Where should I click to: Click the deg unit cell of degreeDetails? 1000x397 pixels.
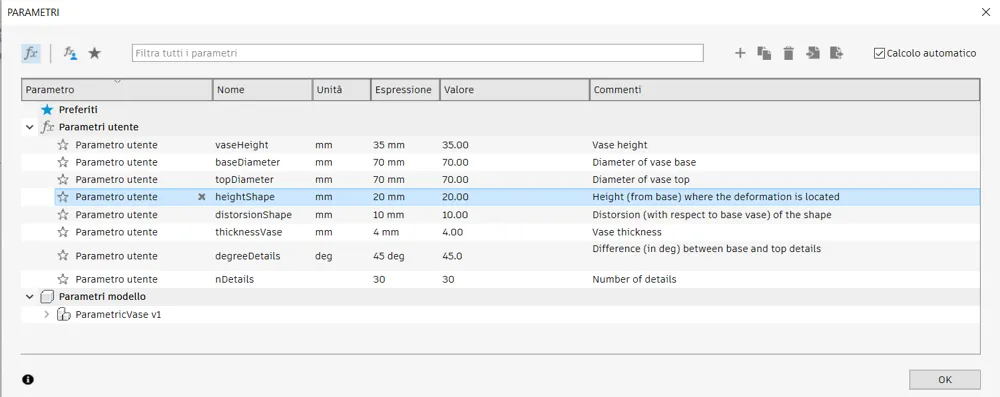[323, 256]
